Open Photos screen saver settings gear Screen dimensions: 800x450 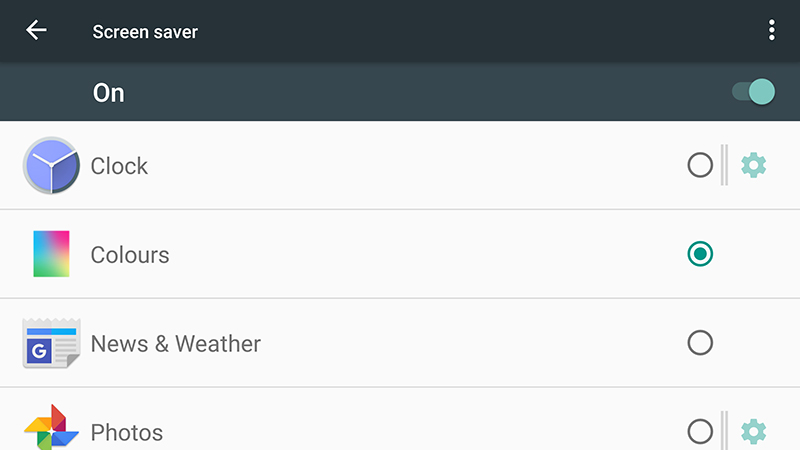(754, 432)
